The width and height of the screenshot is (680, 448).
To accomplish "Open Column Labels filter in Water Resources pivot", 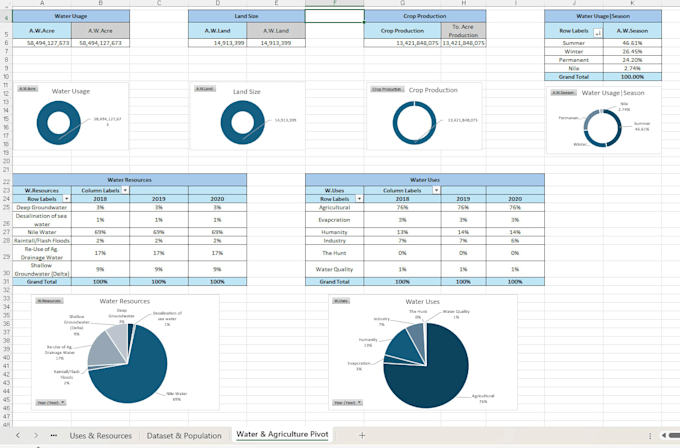I will [x=125, y=190].
